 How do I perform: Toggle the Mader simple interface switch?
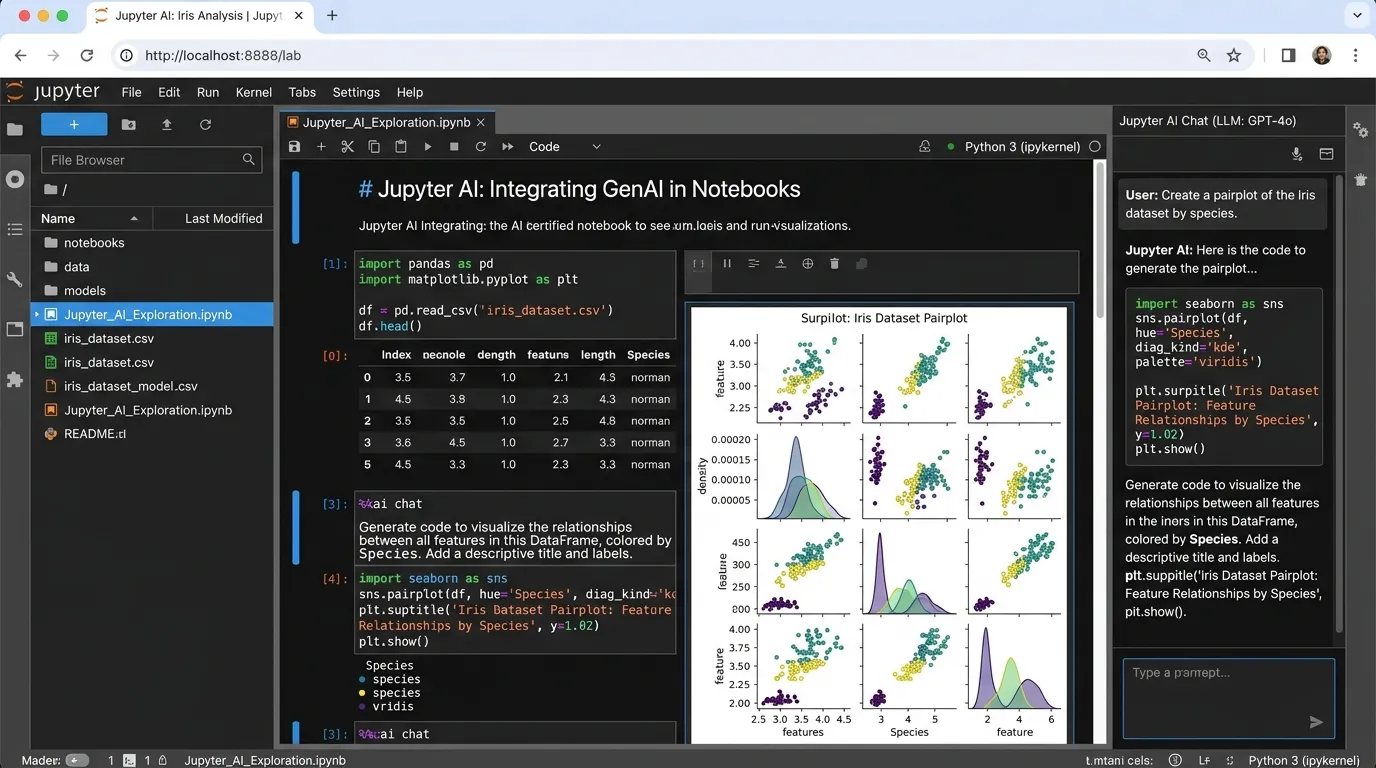click(x=77, y=761)
